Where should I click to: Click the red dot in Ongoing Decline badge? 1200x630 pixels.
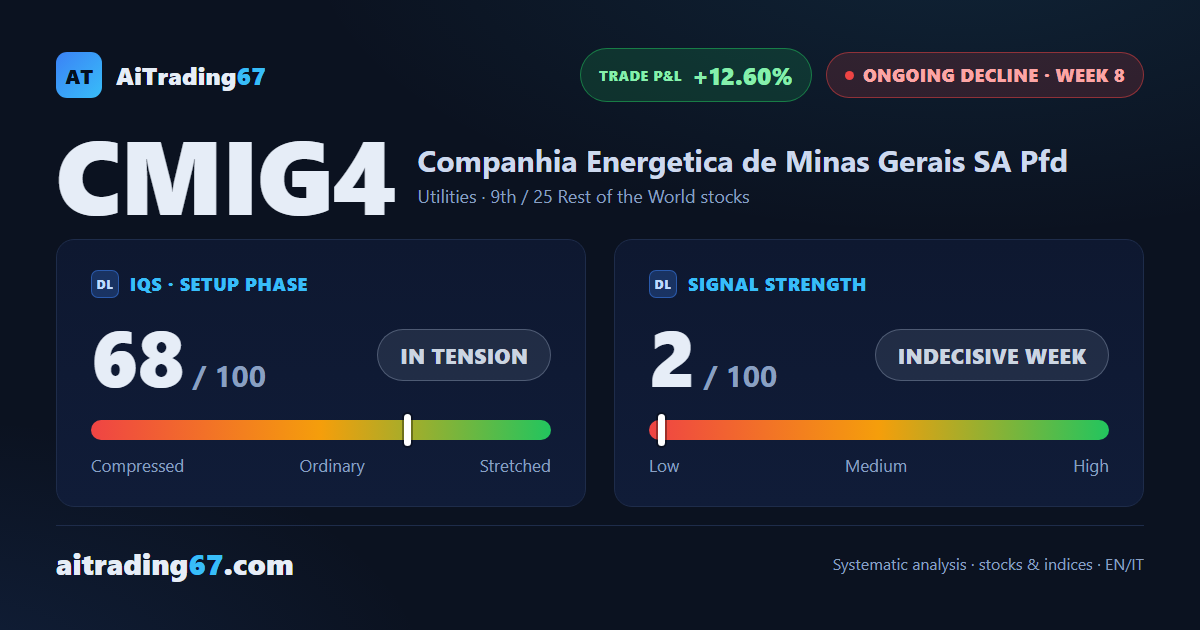pos(849,75)
